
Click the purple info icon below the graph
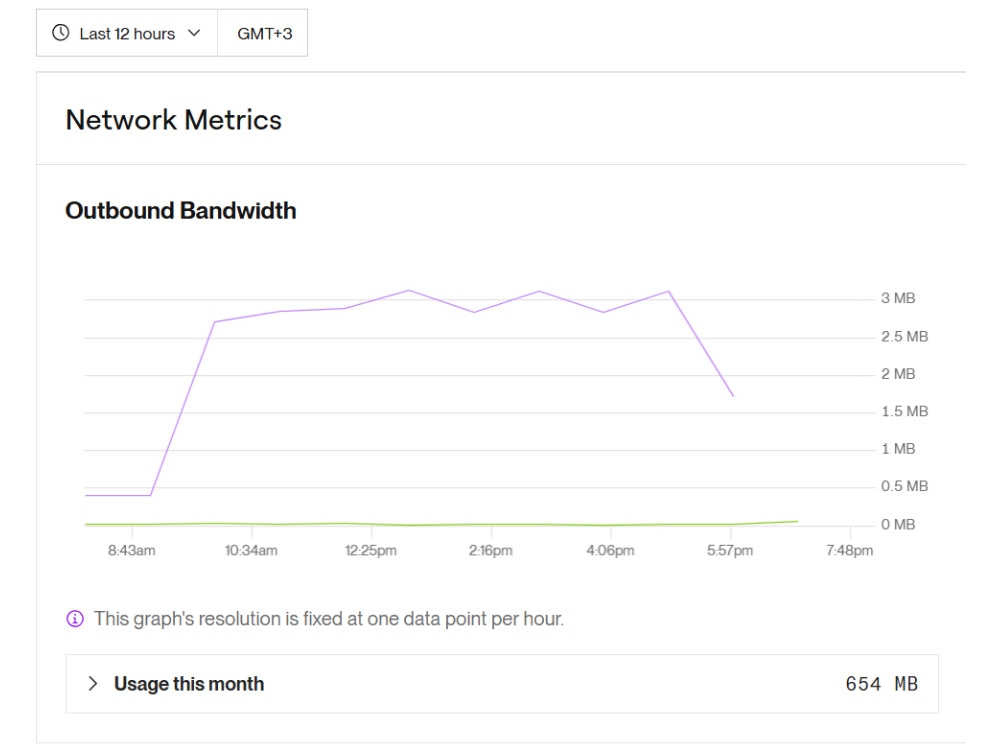click(x=75, y=619)
